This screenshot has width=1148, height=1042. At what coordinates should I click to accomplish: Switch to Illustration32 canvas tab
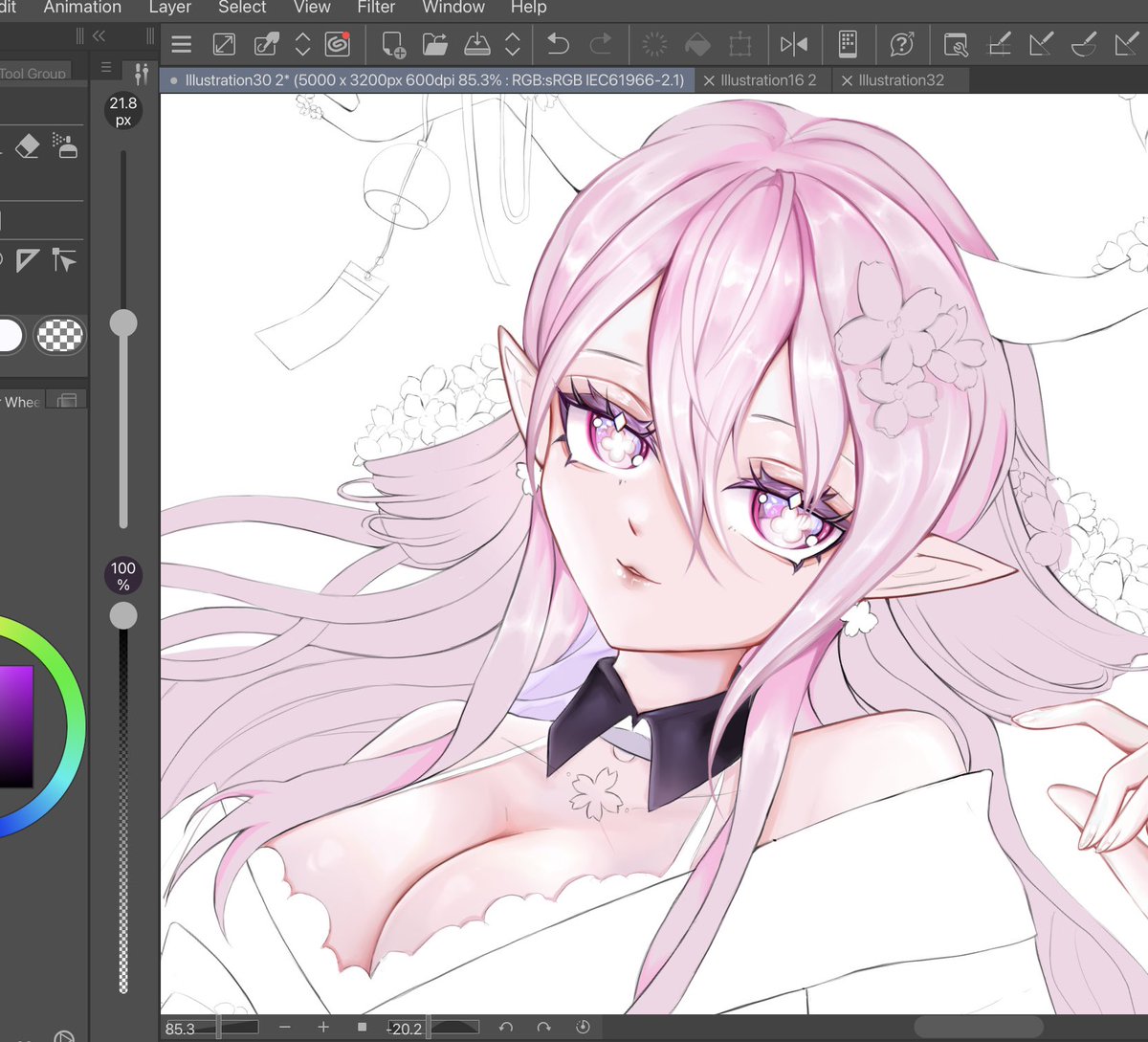[901, 80]
